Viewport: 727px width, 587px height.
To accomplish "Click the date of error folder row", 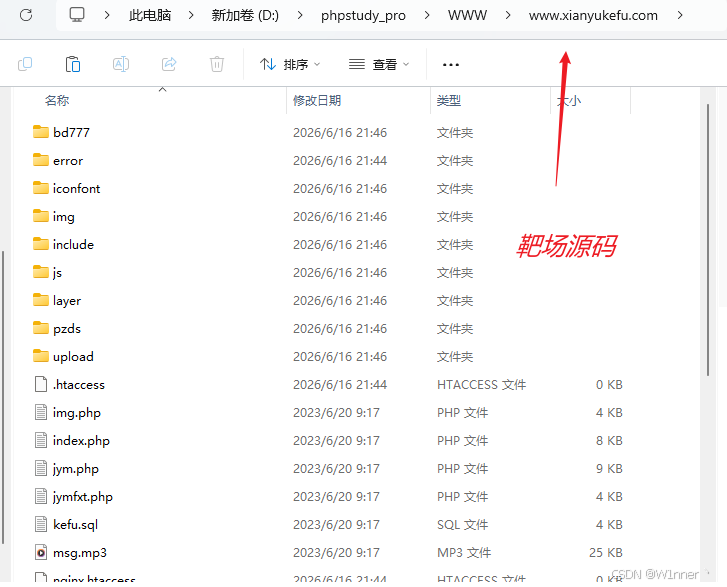I will point(340,160).
